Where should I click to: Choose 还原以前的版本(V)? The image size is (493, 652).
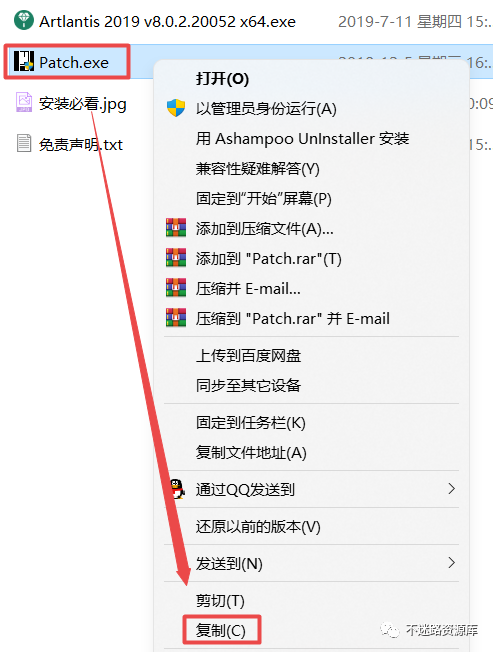point(258,527)
